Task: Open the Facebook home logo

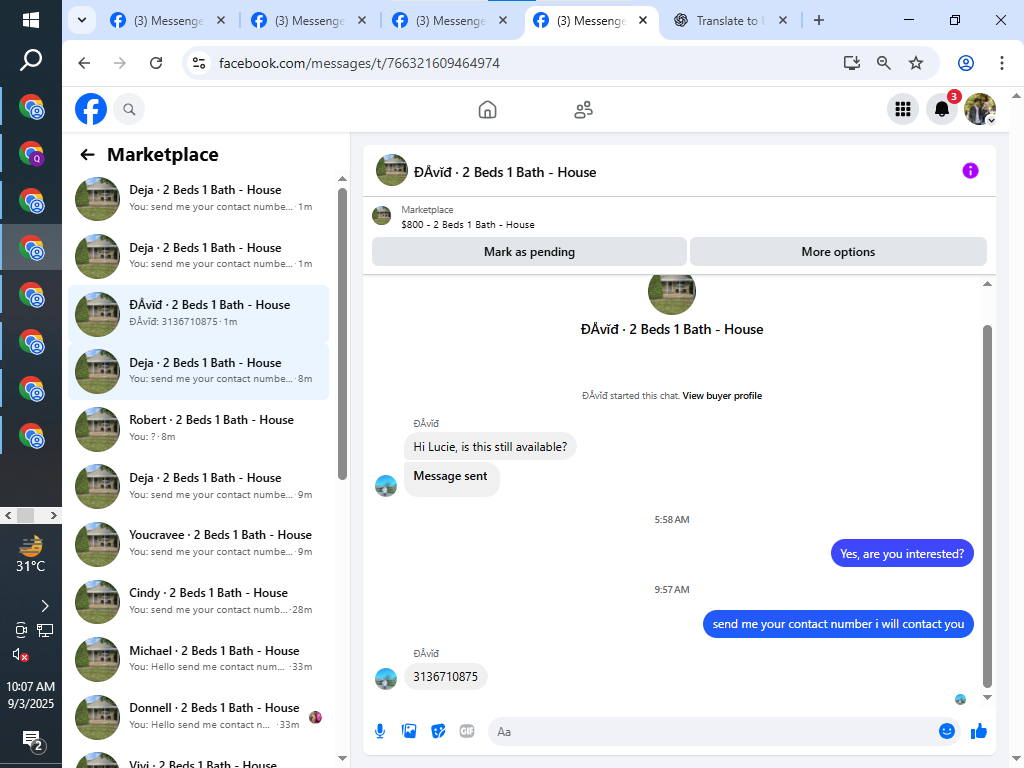Action: [x=91, y=109]
